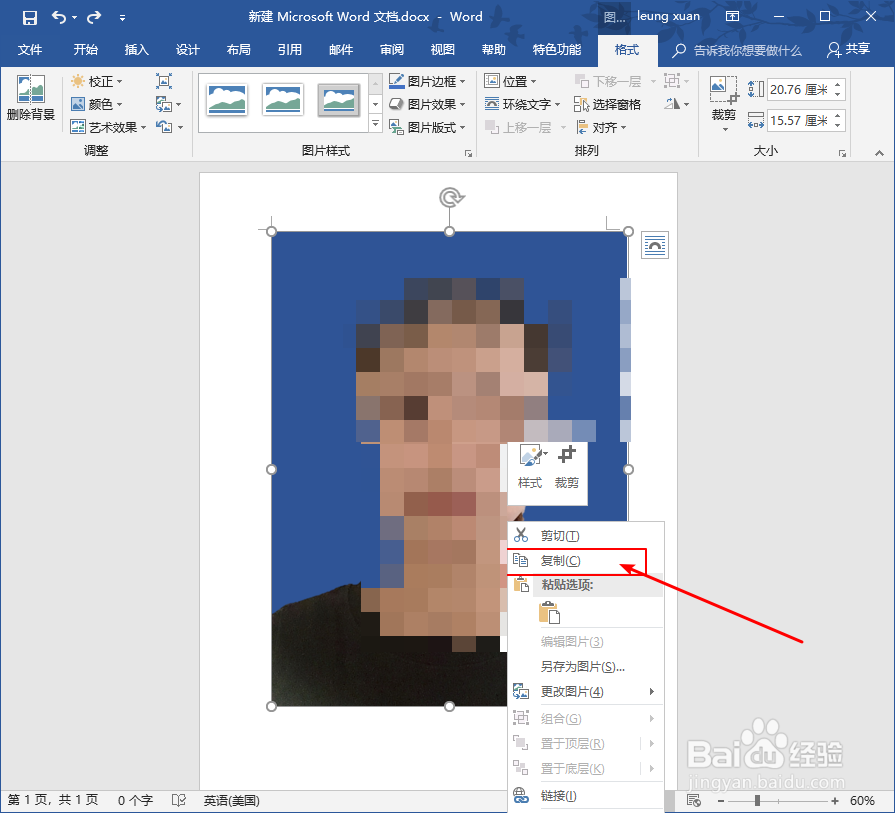Choose Save as Picture (另存为图片)
The image size is (895, 813).
tap(586, 666)
